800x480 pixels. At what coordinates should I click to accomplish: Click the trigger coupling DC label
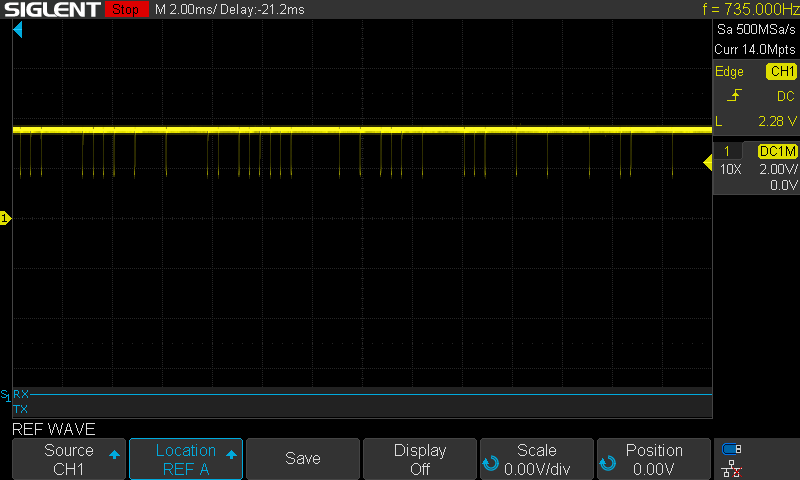pos(786,96)
